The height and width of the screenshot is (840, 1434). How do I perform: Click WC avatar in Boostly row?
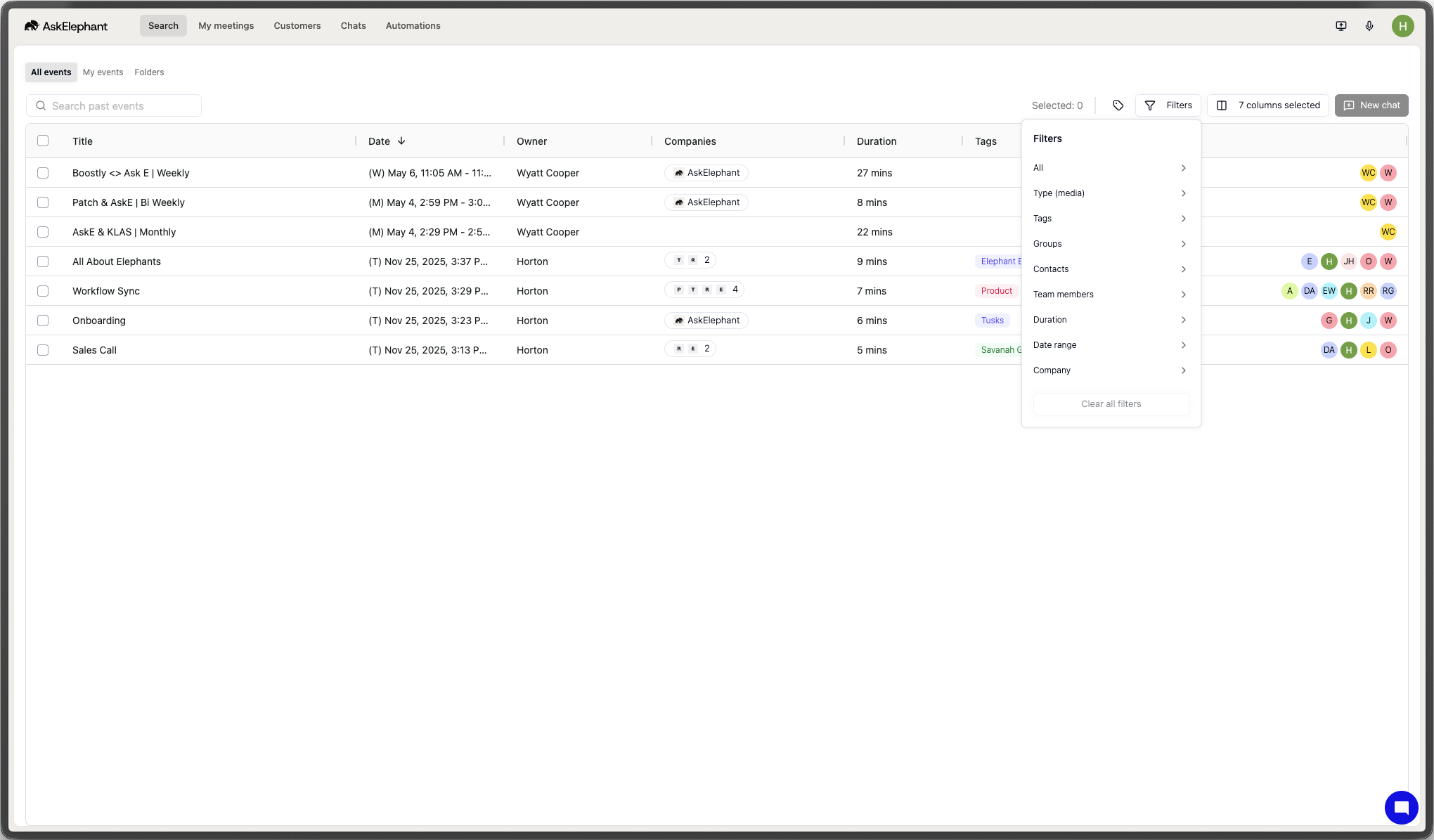pos(1369,173)
